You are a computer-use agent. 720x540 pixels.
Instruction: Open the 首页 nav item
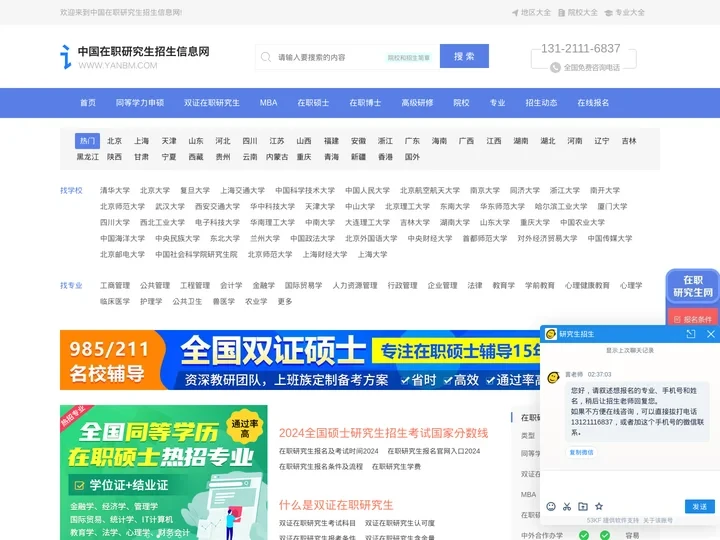(x=88, y=103)
